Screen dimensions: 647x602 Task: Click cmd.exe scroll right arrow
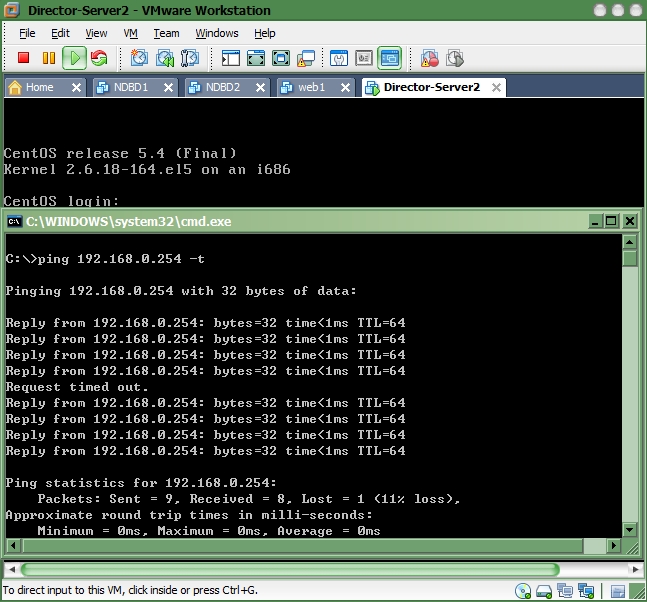coord(614,545)
